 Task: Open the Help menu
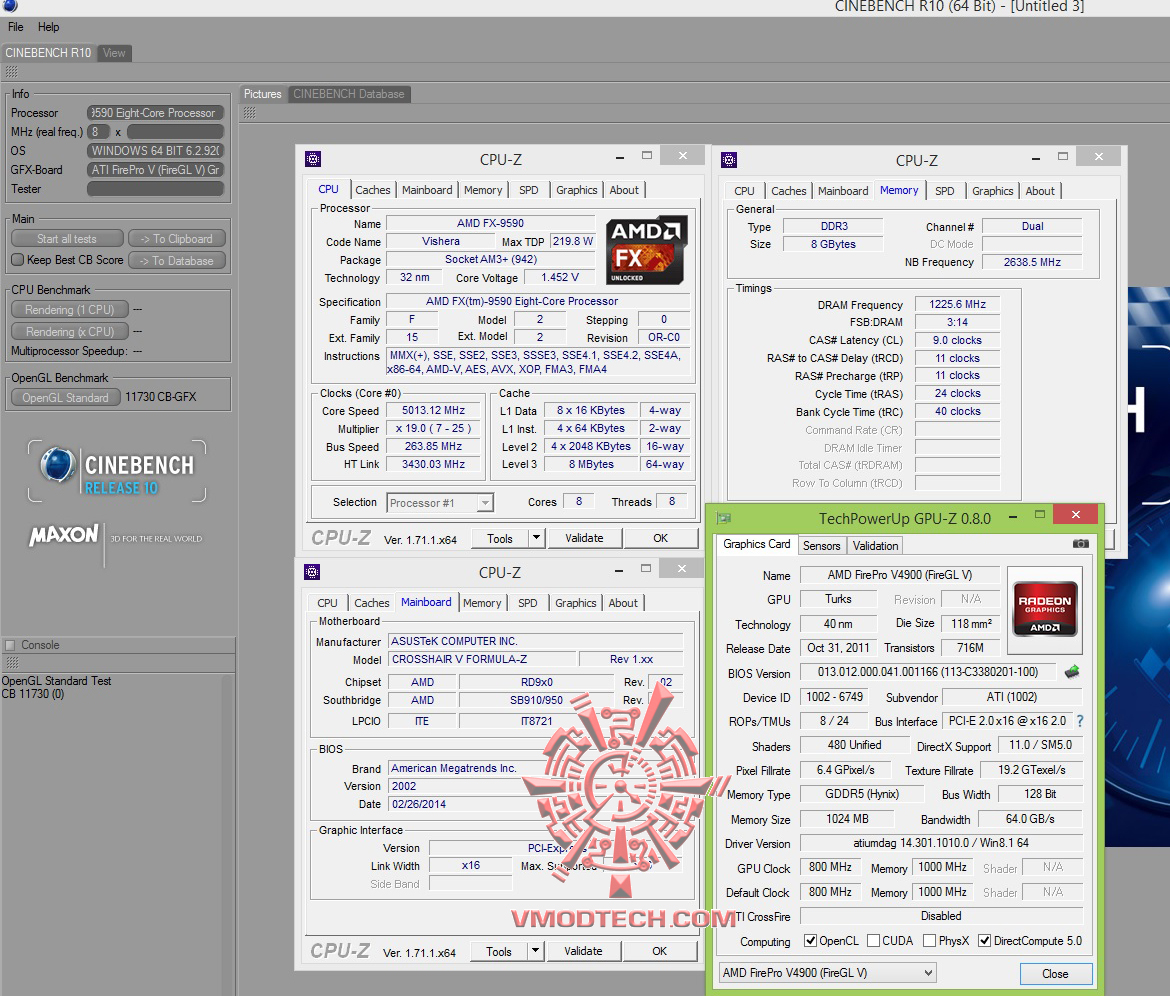tap(49, 27)
